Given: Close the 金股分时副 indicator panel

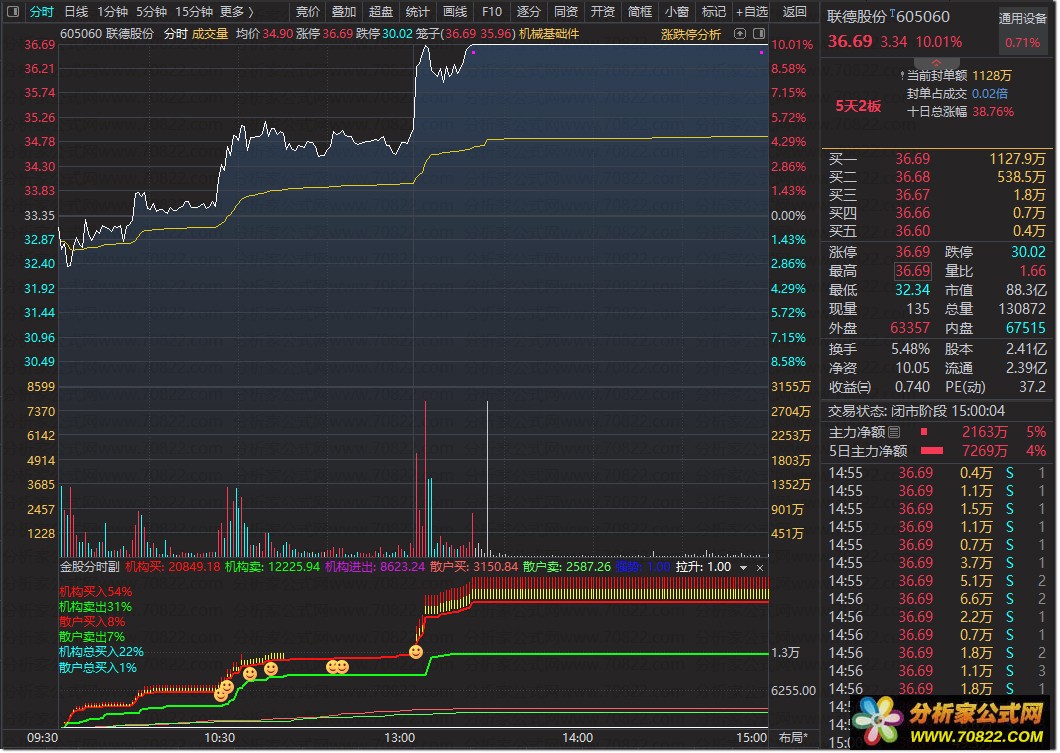Looking at the screenshot, I should pyautogui.click(x=760, y=568).
